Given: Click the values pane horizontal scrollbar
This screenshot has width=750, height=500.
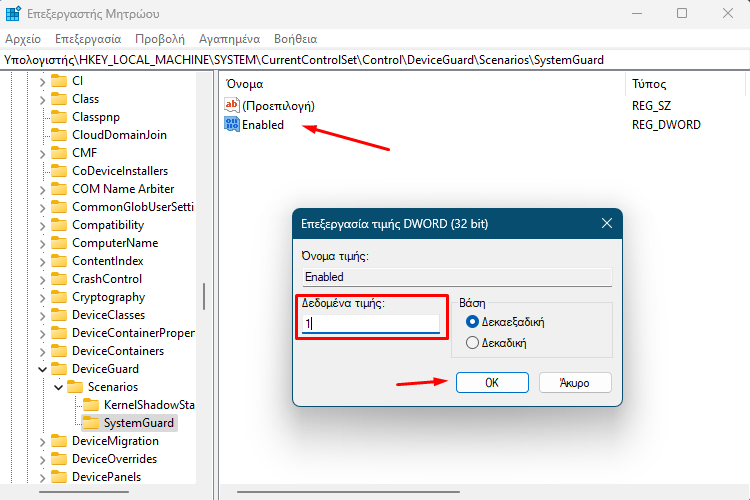Looking at the screenshot, I should [x=348, y=491].
